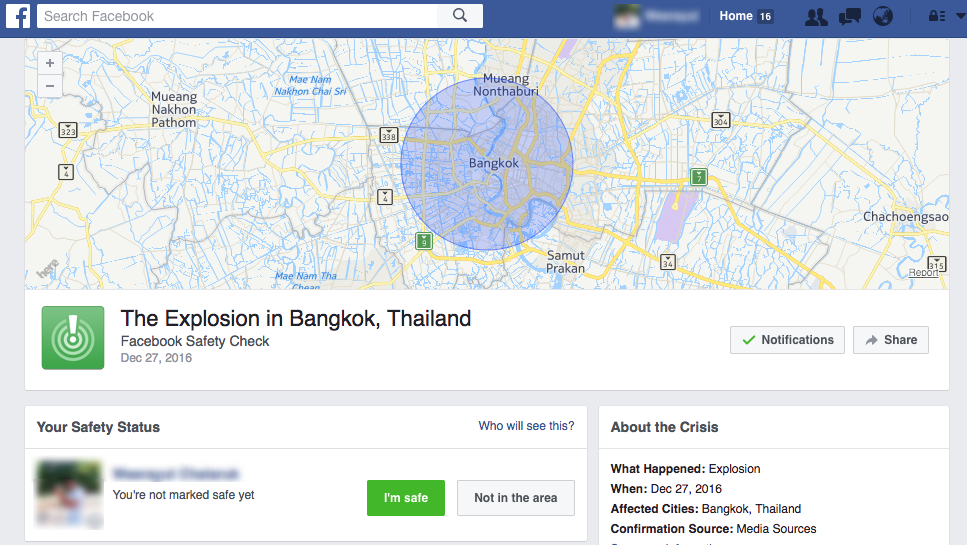Click the Facebook logo icon
Screen dimensions: 967x545
coord(19,16)
